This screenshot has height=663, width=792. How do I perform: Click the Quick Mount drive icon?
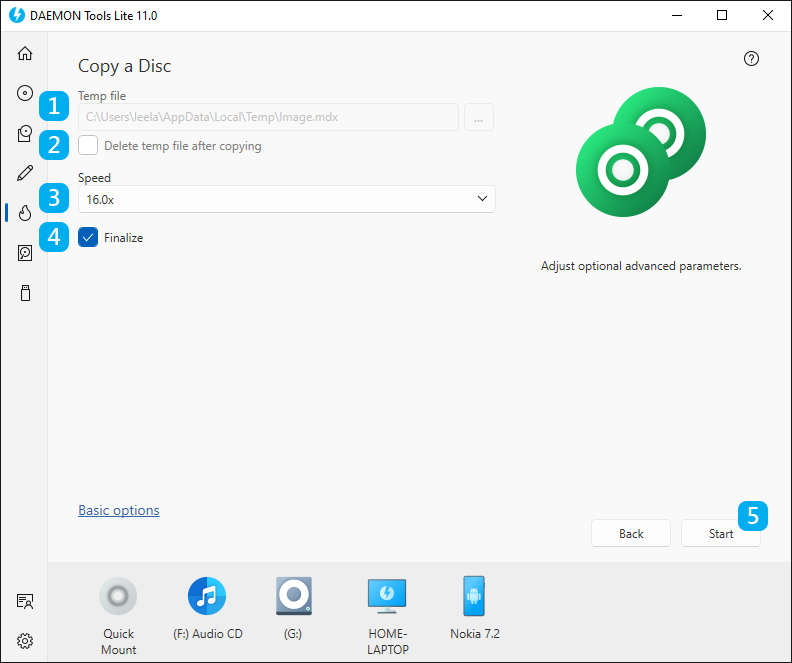(x=118, y=596)
